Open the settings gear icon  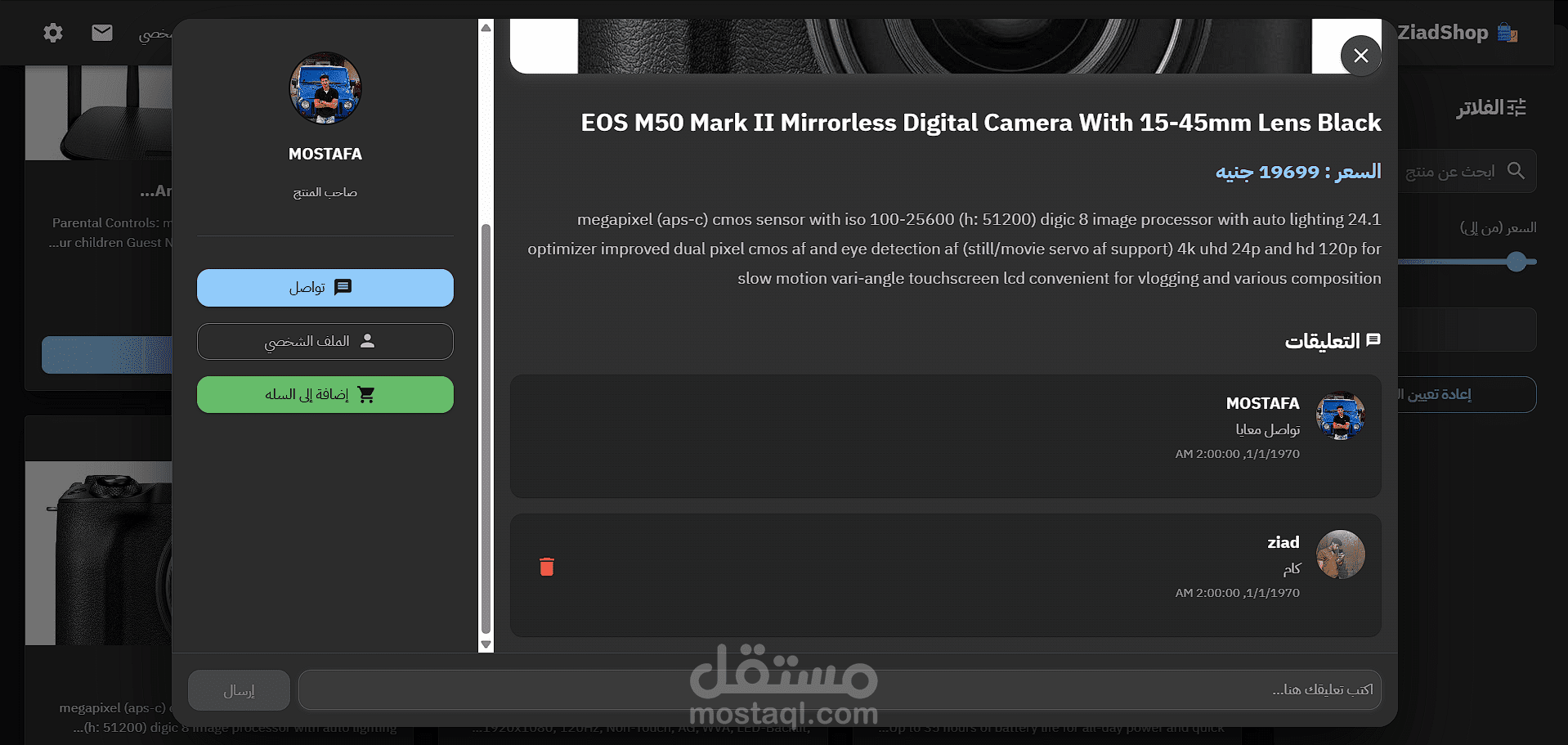[53, 33]
